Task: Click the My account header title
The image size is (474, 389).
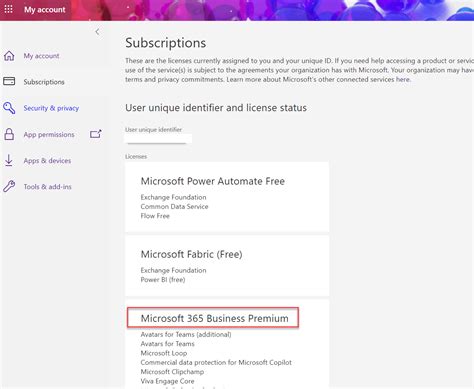Action: (45, 10)
